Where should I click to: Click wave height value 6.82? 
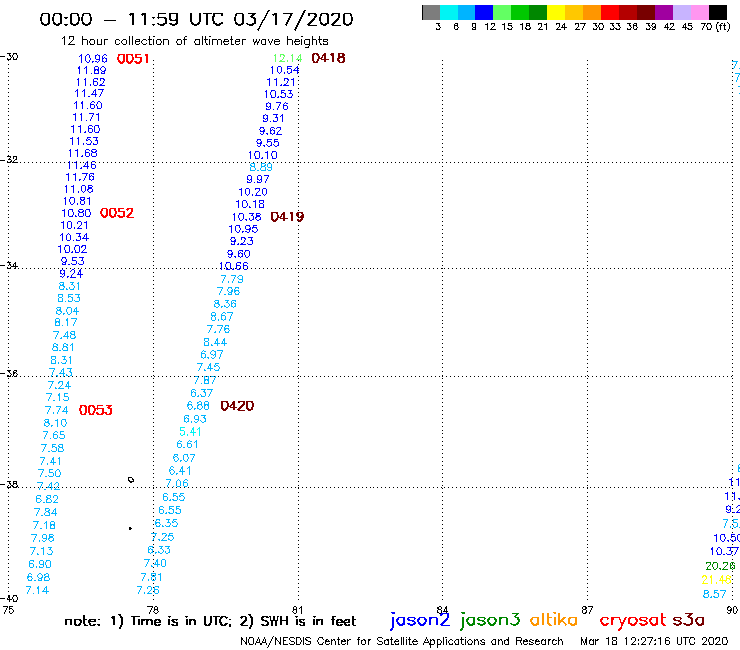[x=47, y=499]
